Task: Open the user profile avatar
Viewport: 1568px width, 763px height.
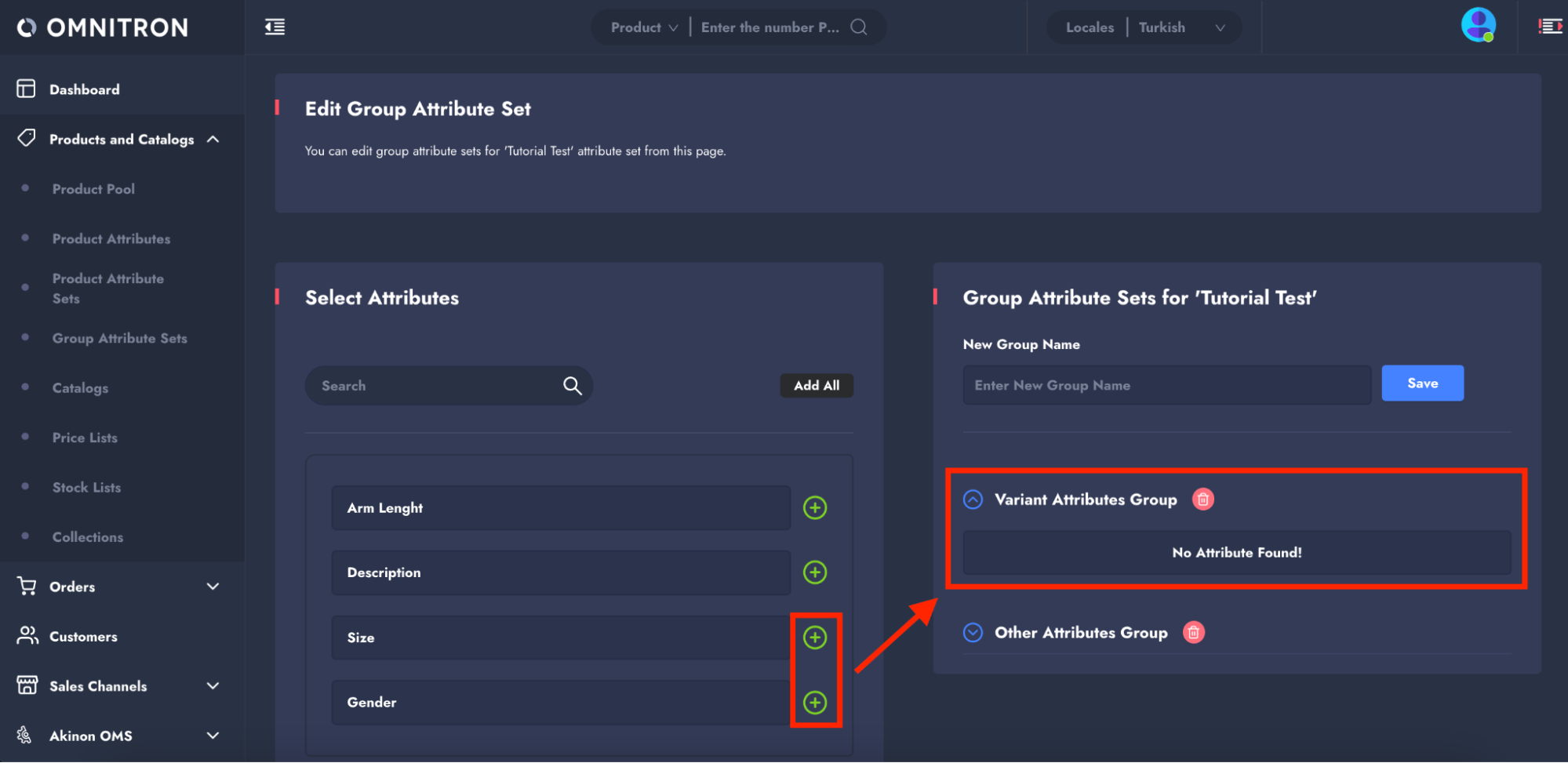Action: [x=1478, y=26]
